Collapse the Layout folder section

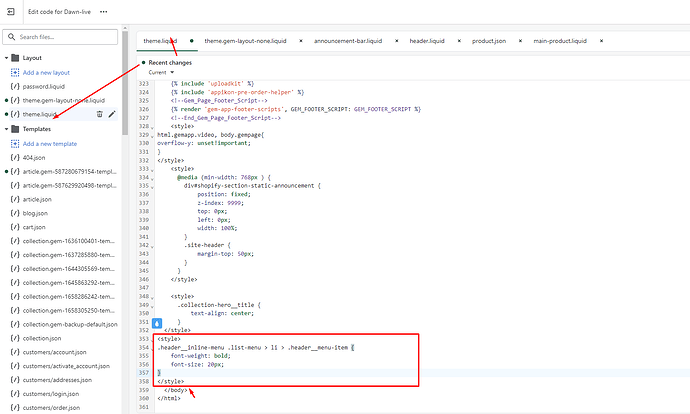tap(4, 58)
